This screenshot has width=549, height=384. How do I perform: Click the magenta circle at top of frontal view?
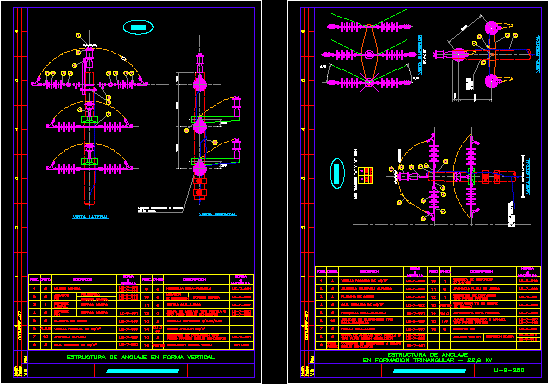200,84
